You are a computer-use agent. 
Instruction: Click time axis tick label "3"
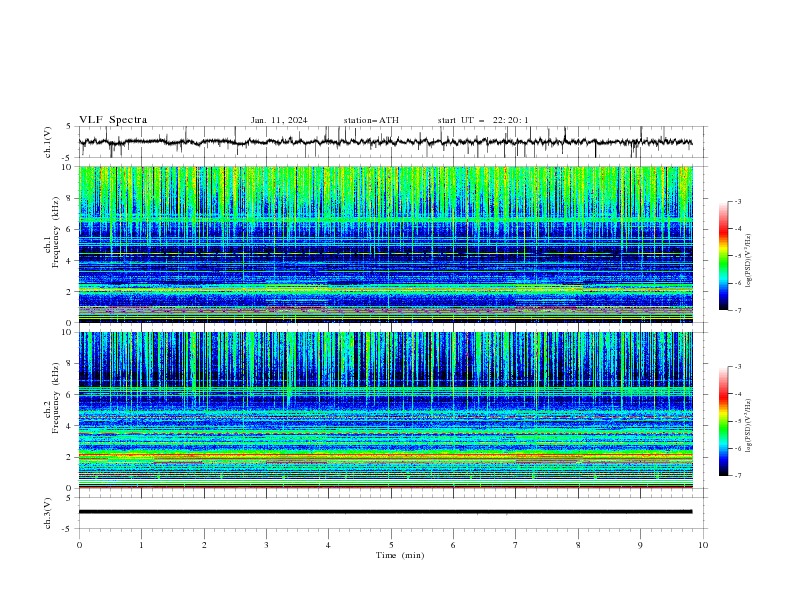pos(266,545)
